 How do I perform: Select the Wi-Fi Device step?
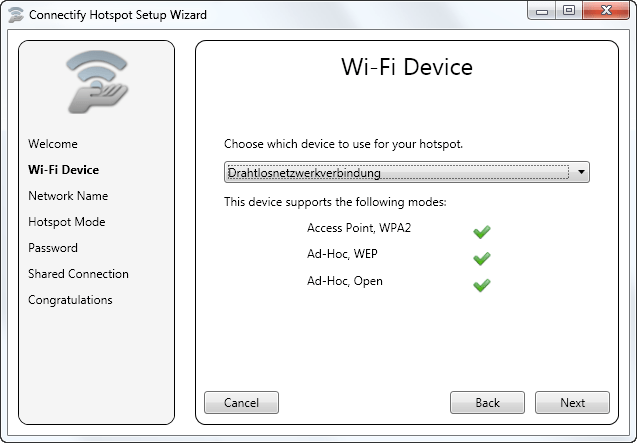tap(63, 170)
